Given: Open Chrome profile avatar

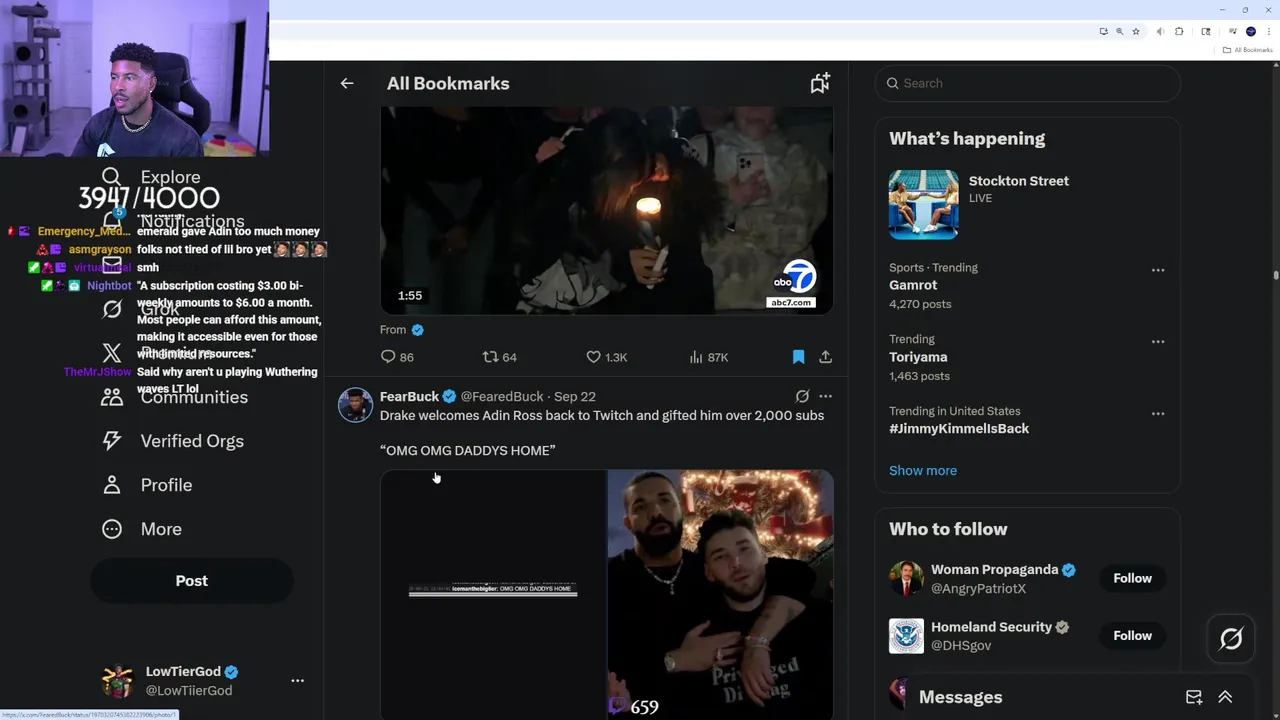Looking at the screenshot, I should pyautogui.click(x=1251, y=31).
